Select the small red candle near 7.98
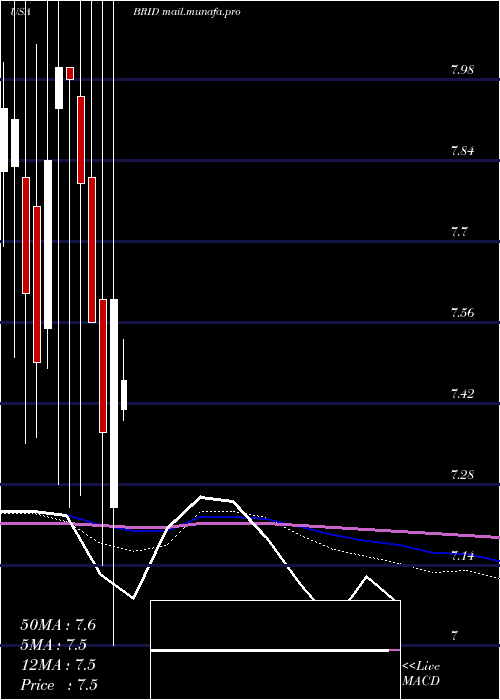Image resolution: width=500 pixels, height=700 pixels. click(x=70, y=73)
